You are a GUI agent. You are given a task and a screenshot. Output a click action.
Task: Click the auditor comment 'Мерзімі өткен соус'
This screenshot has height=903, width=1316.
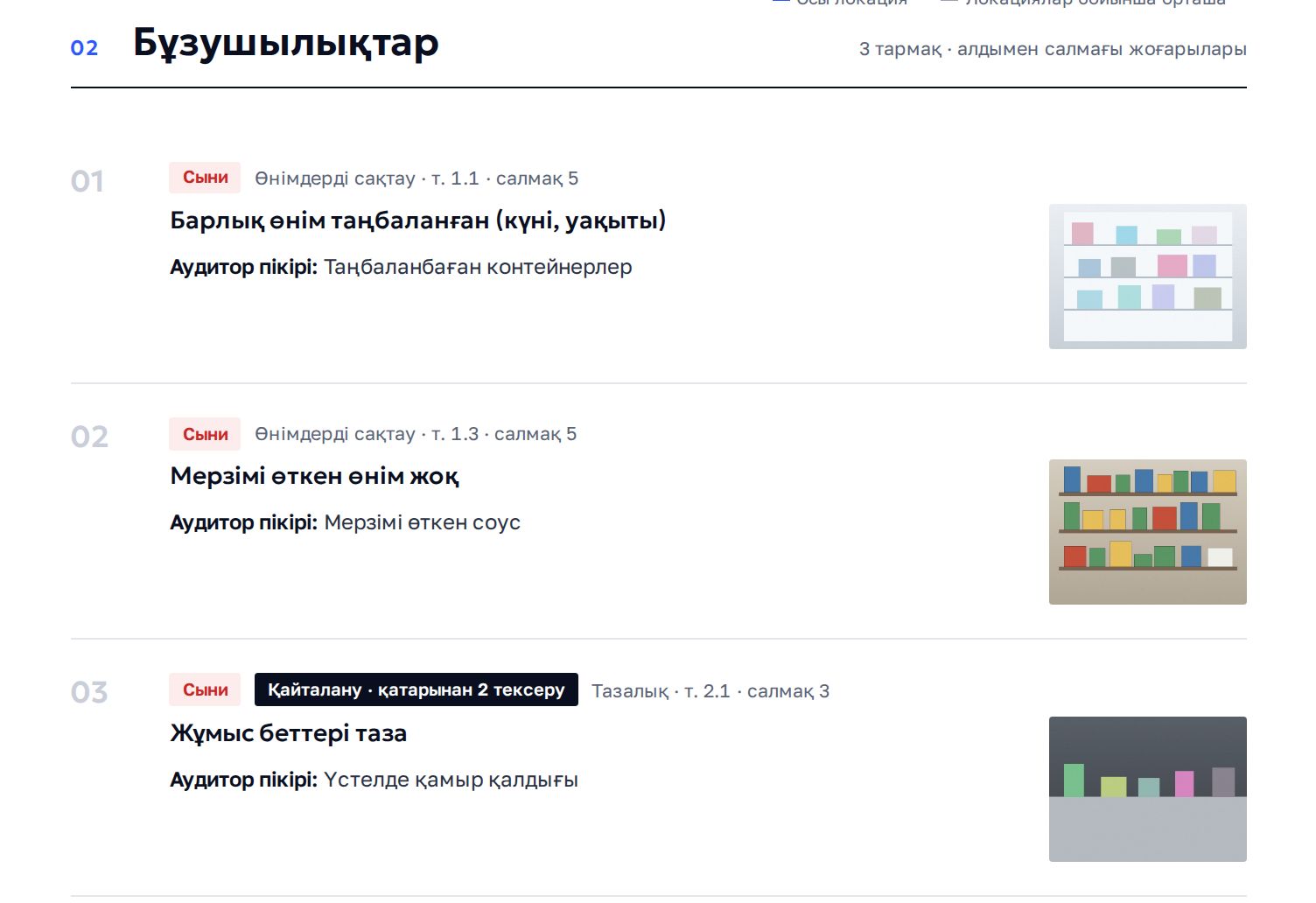click(x=423, y=522)
